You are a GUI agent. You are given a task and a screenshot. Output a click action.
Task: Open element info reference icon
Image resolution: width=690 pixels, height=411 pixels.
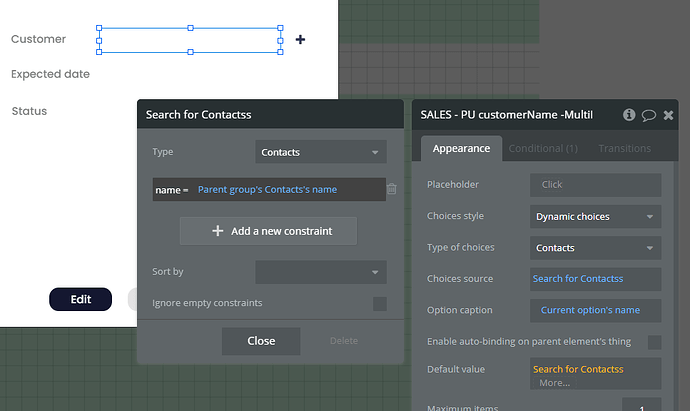point(629,115)
